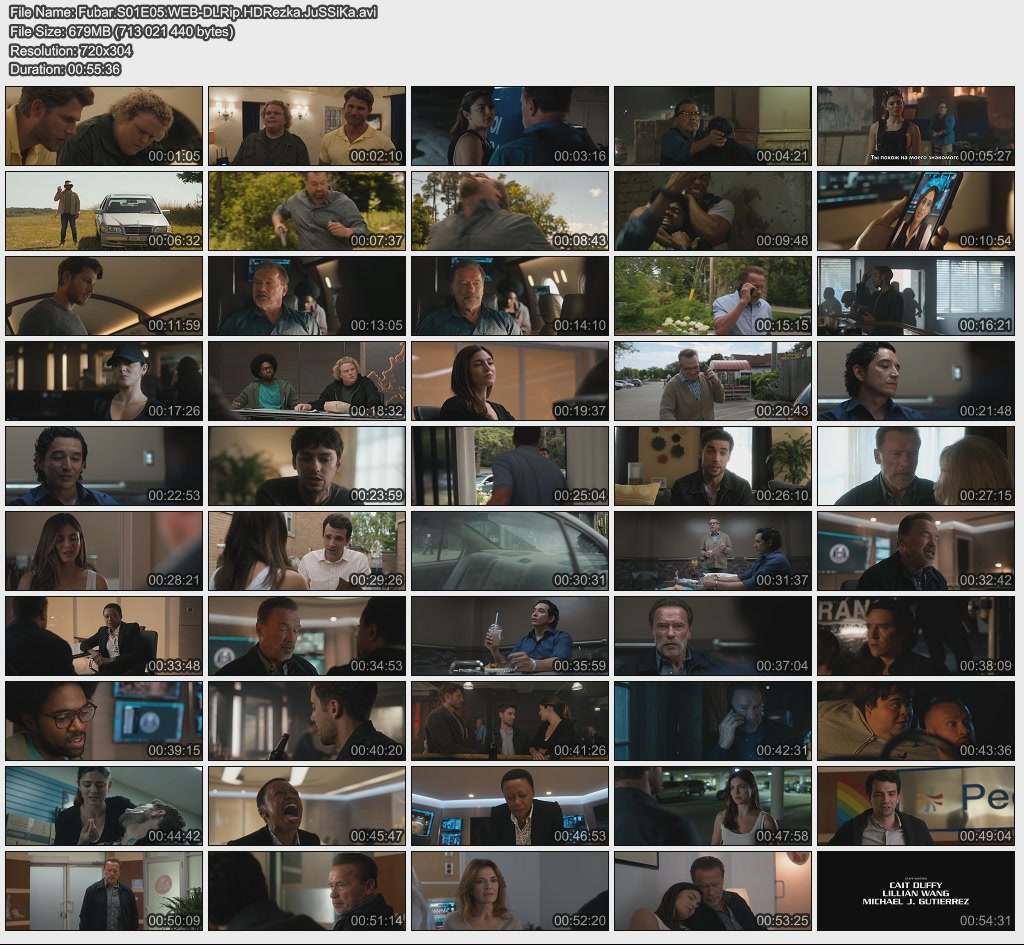
Task: Open the subtitled frame at 00:05:27
Action: 916,126
